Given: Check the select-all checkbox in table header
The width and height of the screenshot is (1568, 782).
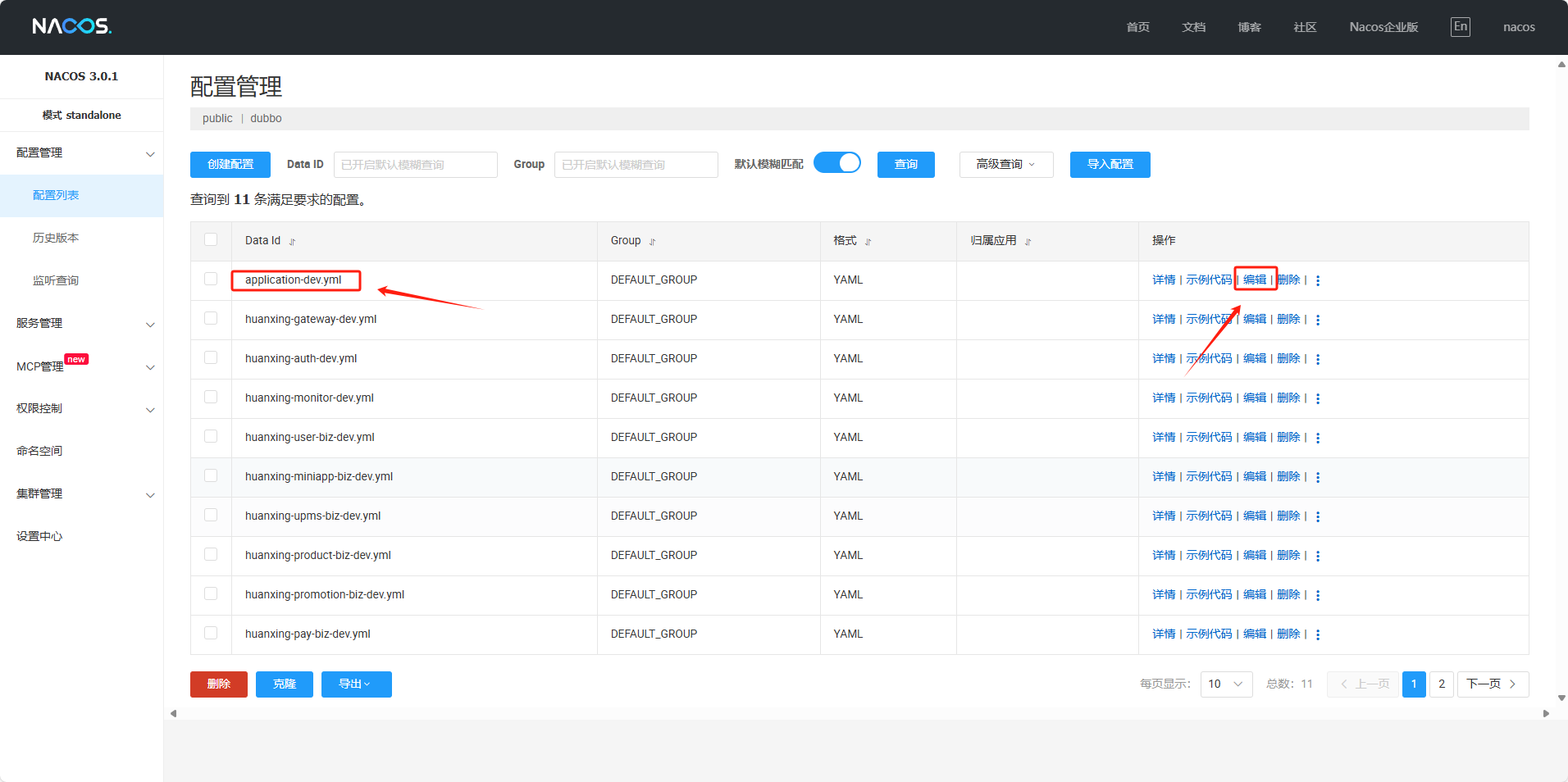Looking at the screenshot, I should click(211, 240).
